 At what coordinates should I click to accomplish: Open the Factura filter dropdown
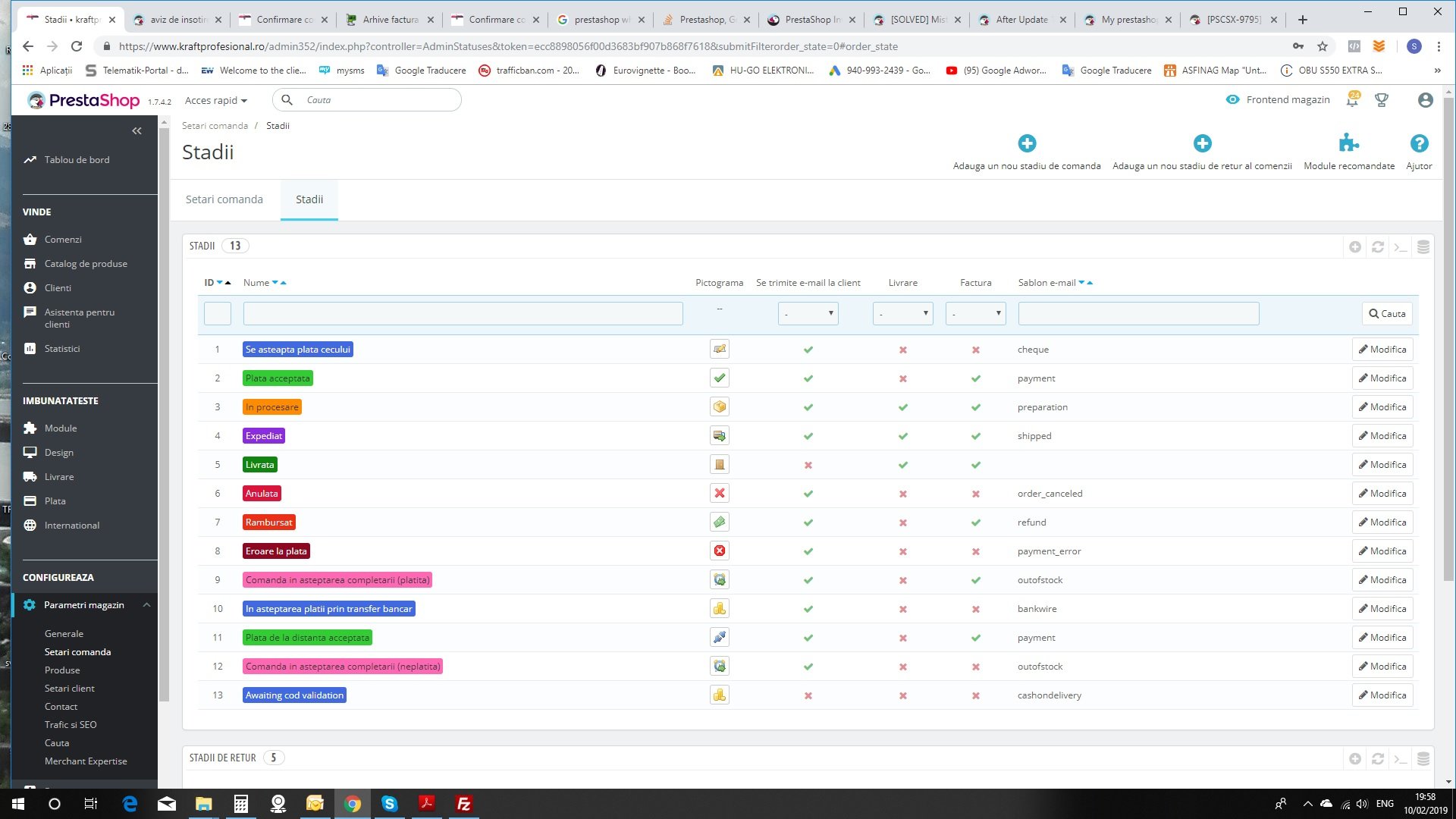[975, 313]
